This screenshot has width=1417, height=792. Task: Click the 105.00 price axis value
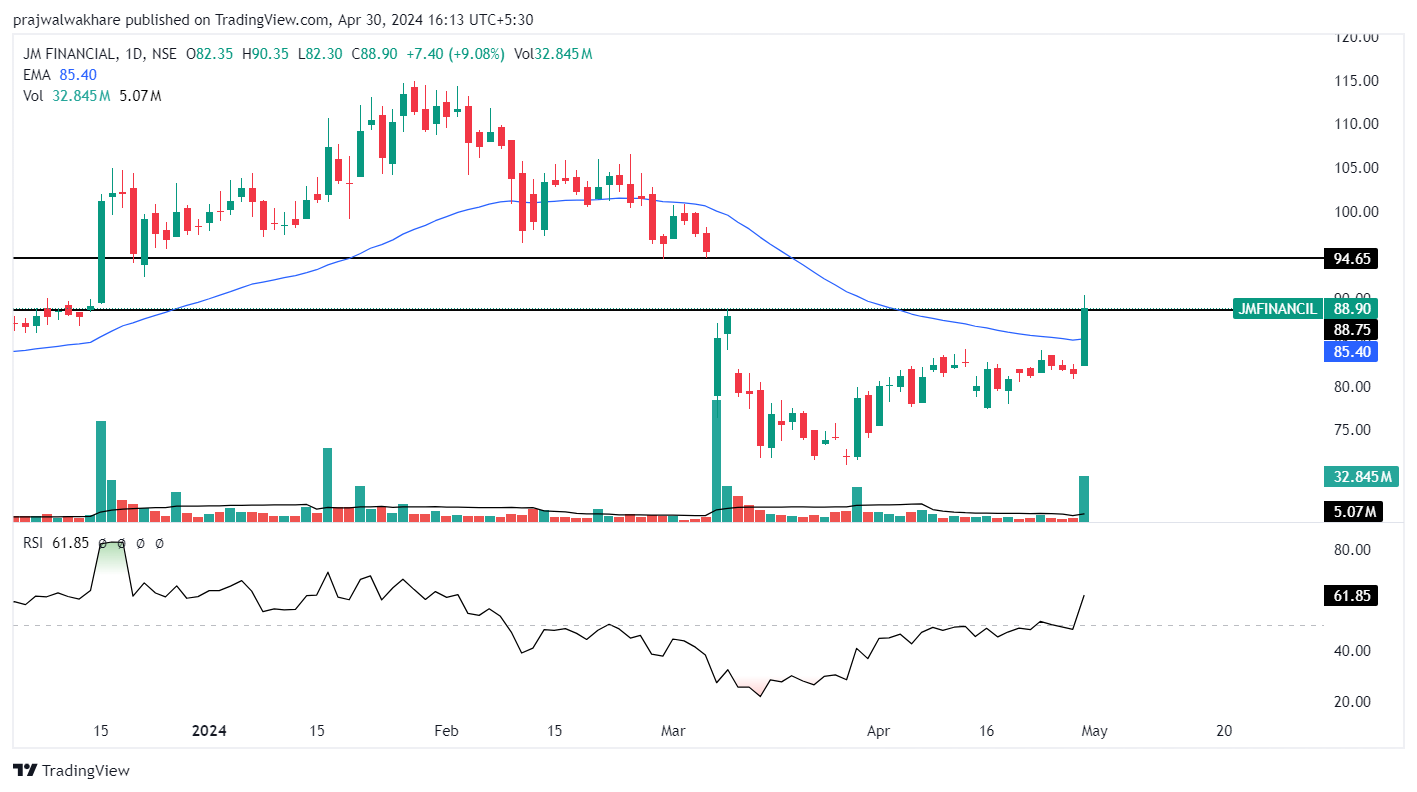tap(1358, 168)
